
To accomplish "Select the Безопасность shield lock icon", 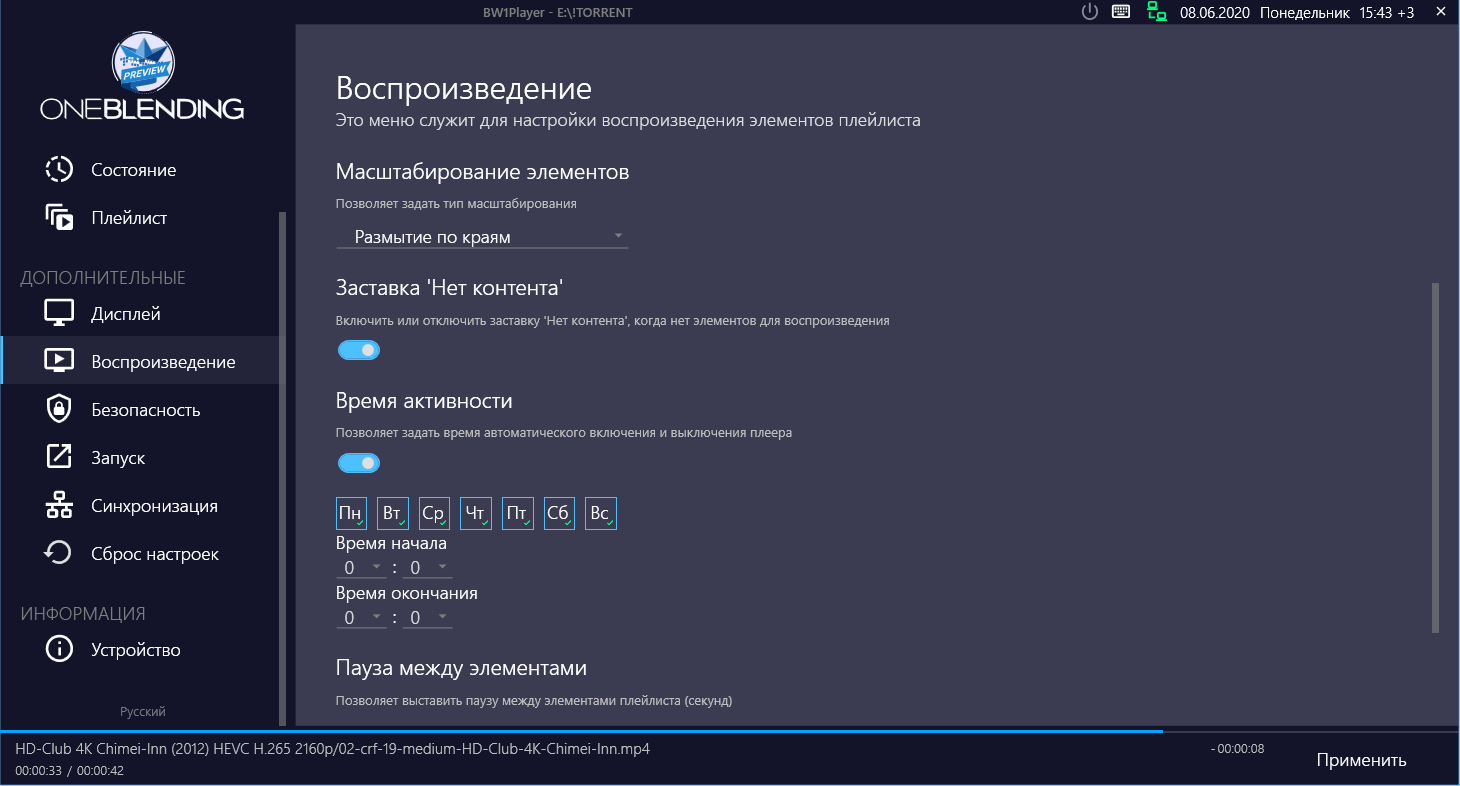I will coord(59,410).
